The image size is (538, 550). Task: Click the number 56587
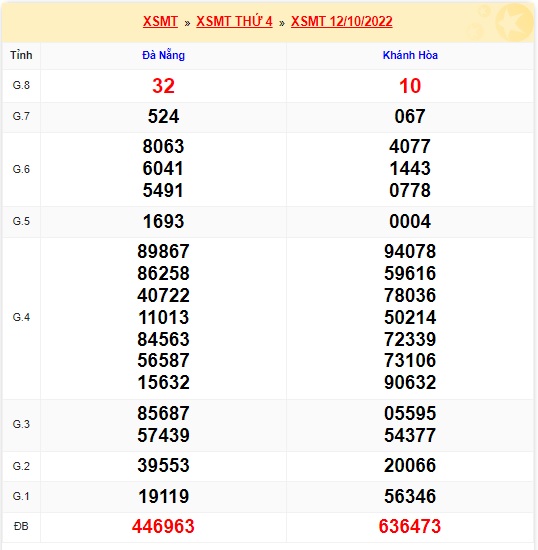click(163, 361)
